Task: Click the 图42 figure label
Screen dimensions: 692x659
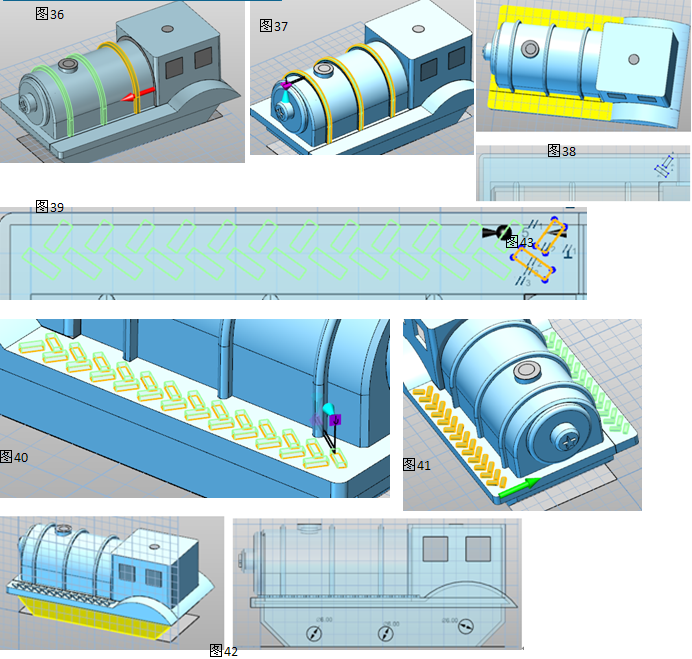Action: click(x=223, y=651)
